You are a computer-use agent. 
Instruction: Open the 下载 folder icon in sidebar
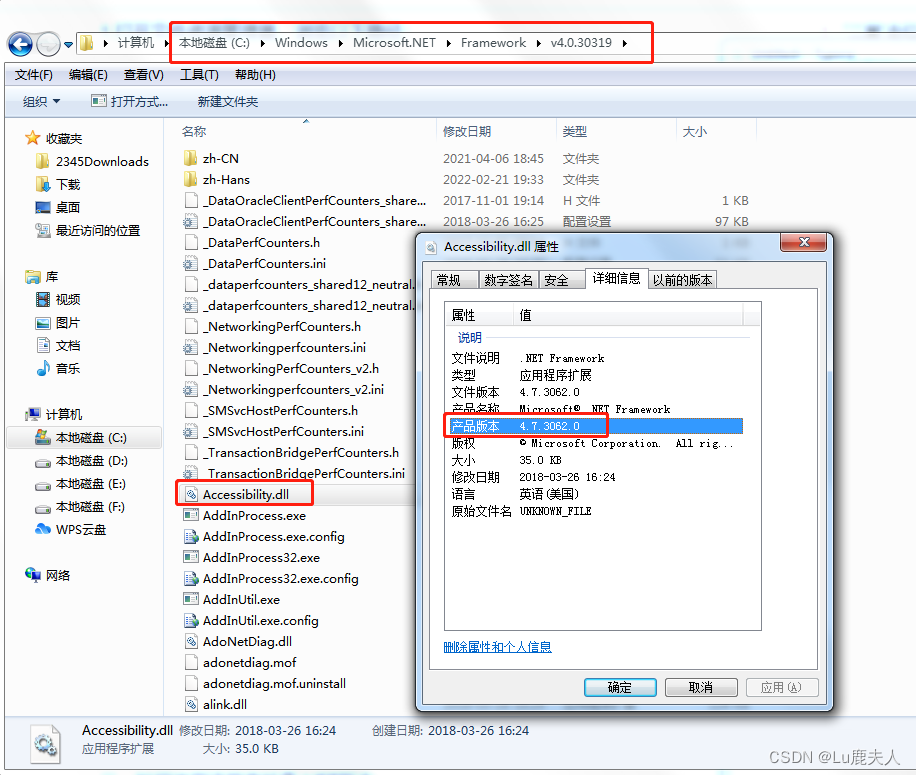pos(43,185)
